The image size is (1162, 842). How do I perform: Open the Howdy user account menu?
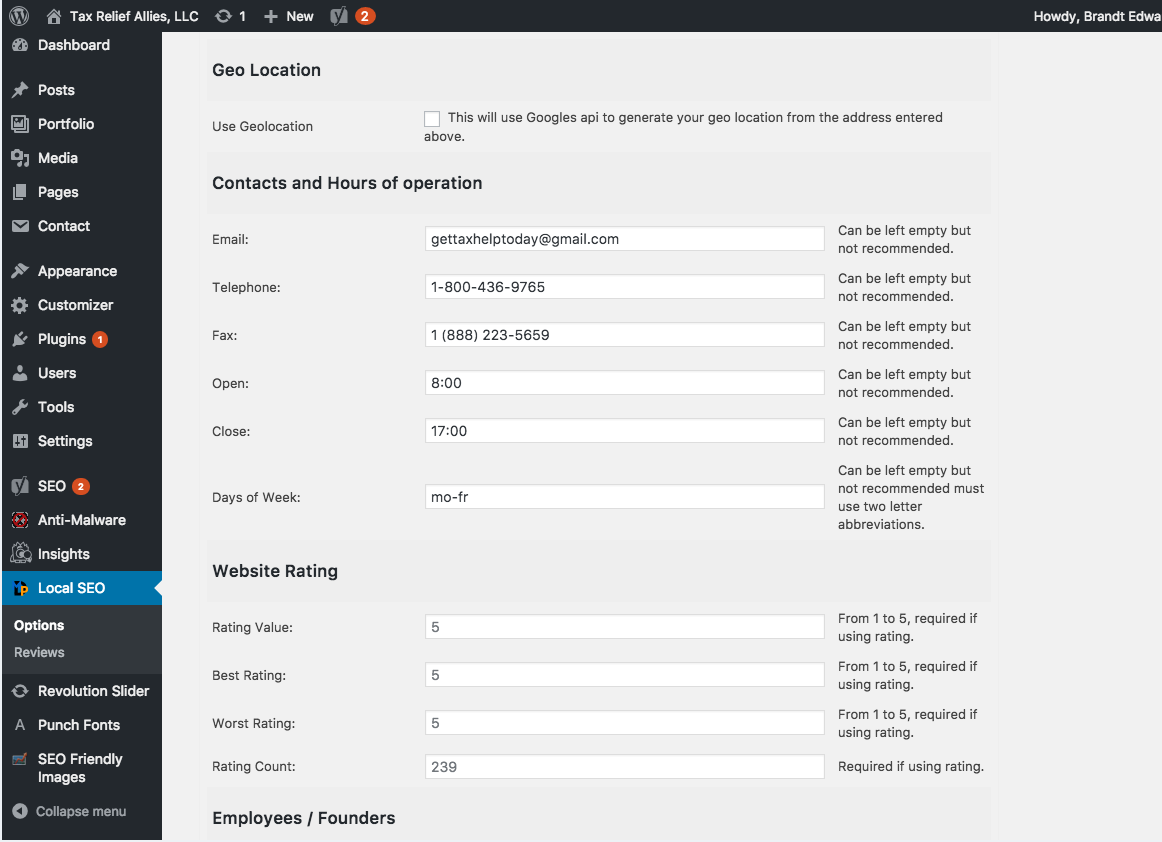[x=1097, y=16]
